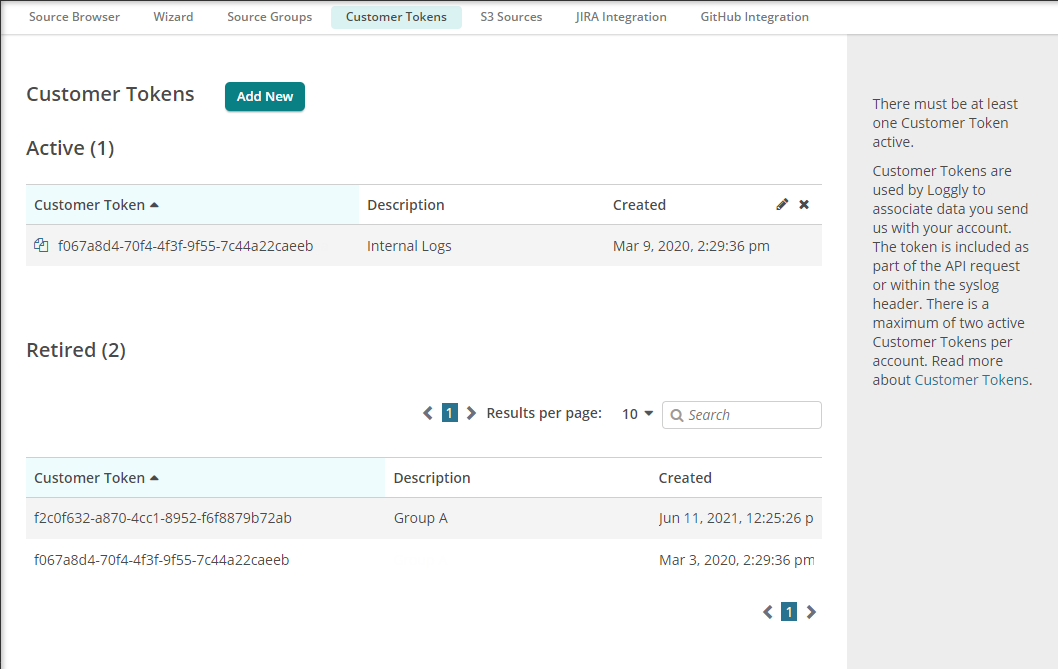Click bottom pagination next arrow
This screenshot has width=1058, height=669.
pyautogui.click(x=811, y=612)
